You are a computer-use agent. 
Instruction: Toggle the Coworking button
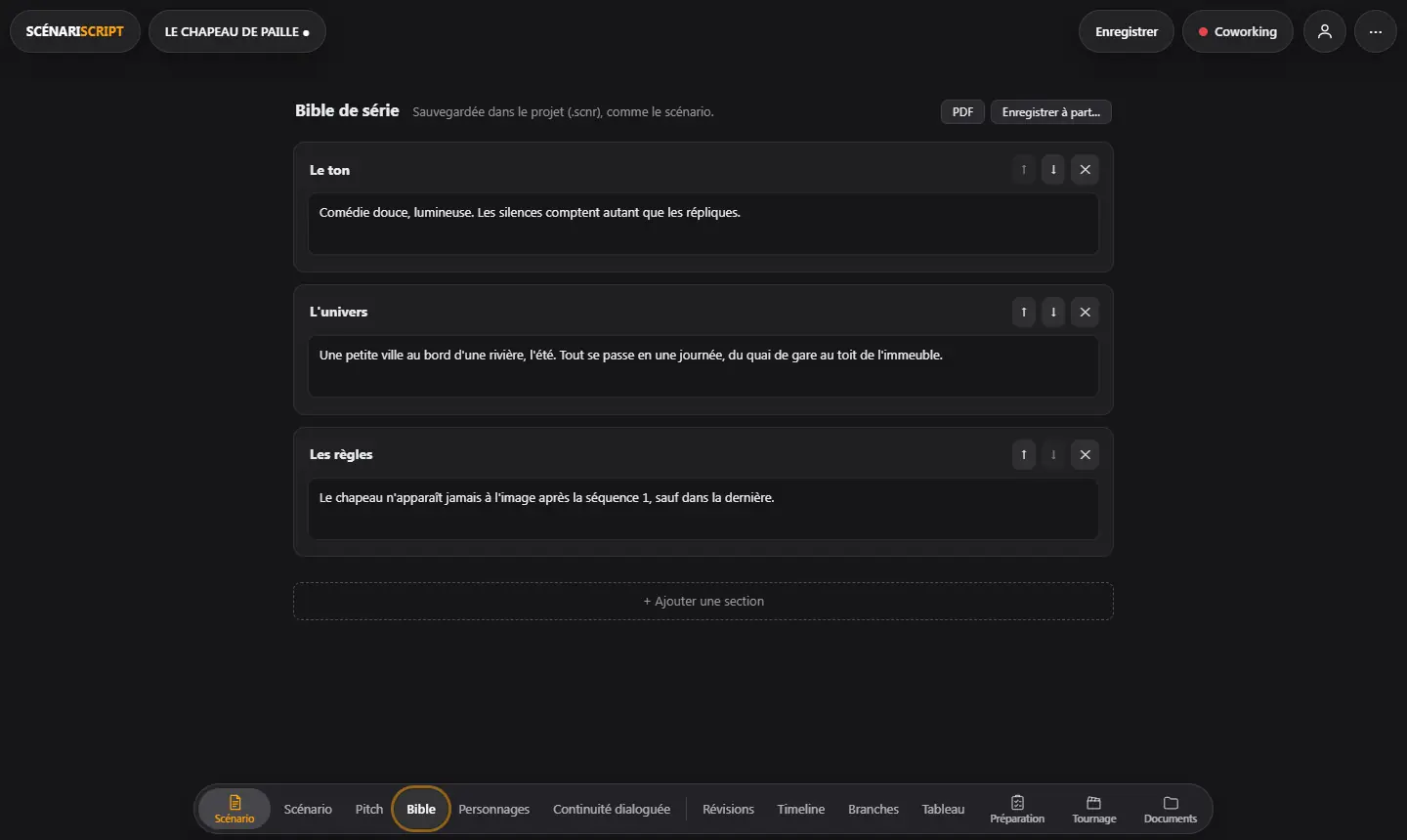1238,31
